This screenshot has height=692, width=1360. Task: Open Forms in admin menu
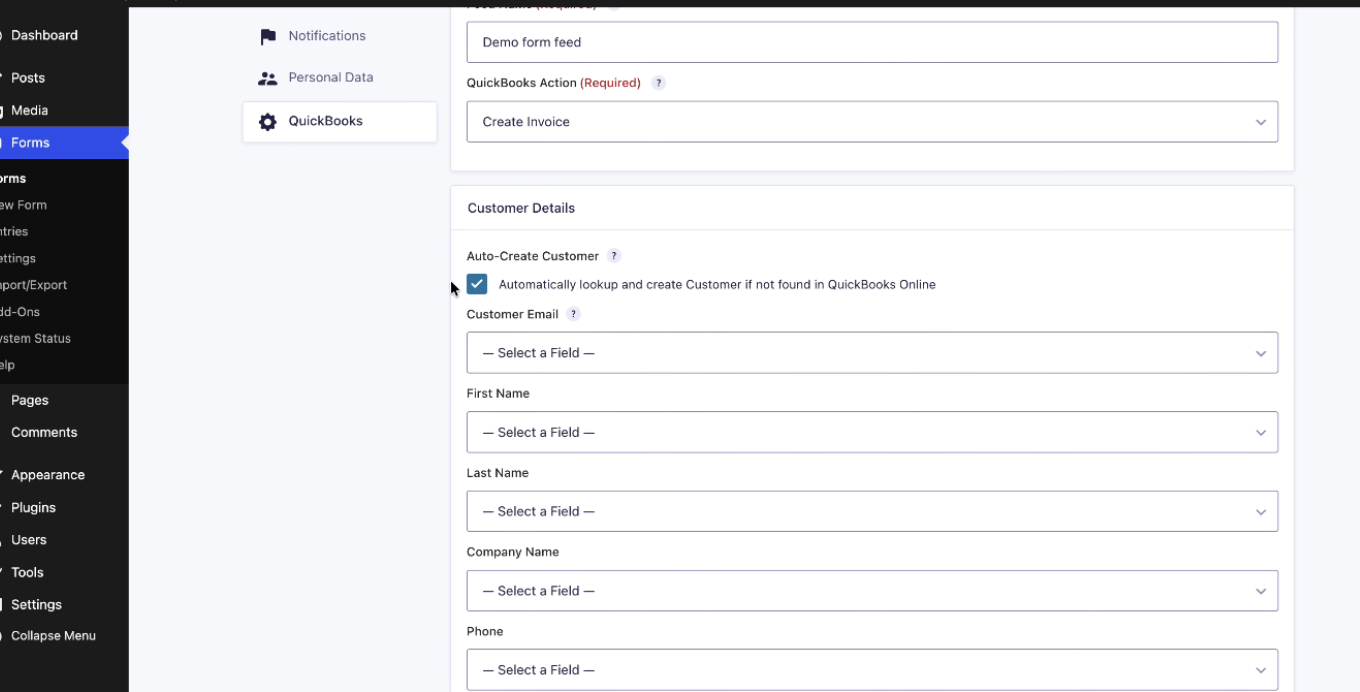[64, 143]
